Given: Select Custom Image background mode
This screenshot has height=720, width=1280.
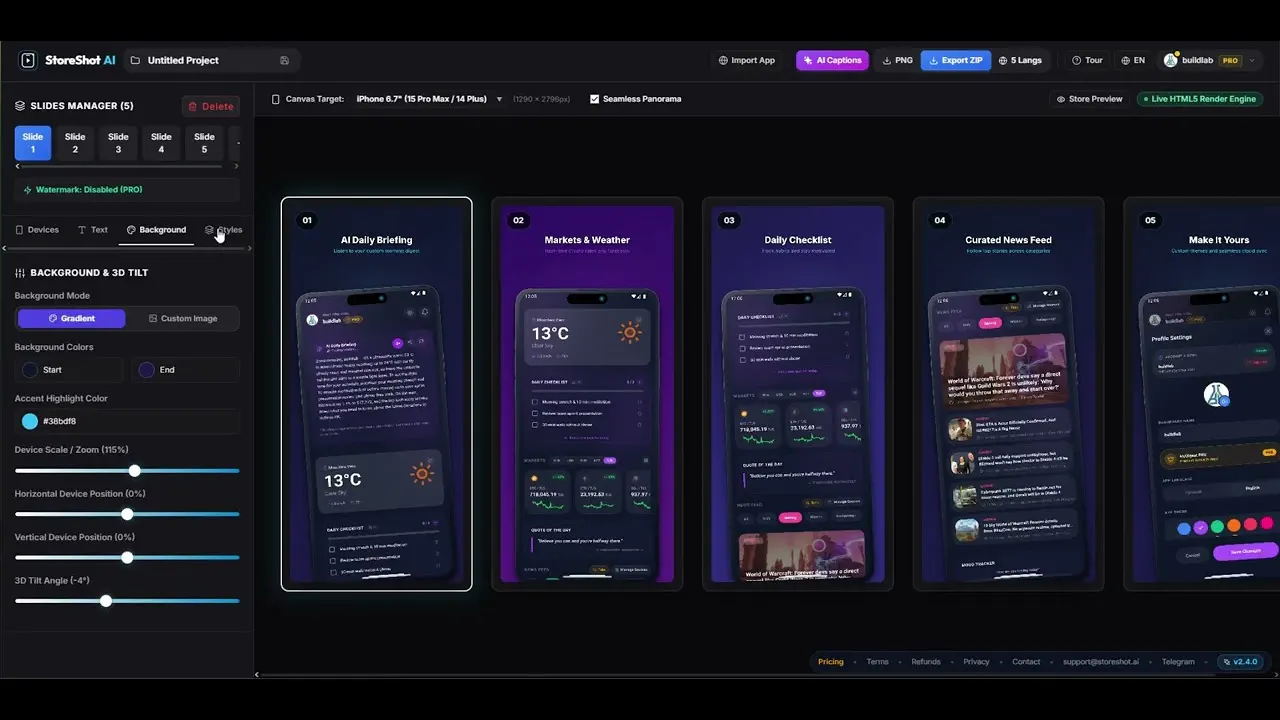Looking at the screenshot, I should click(183, 318).
